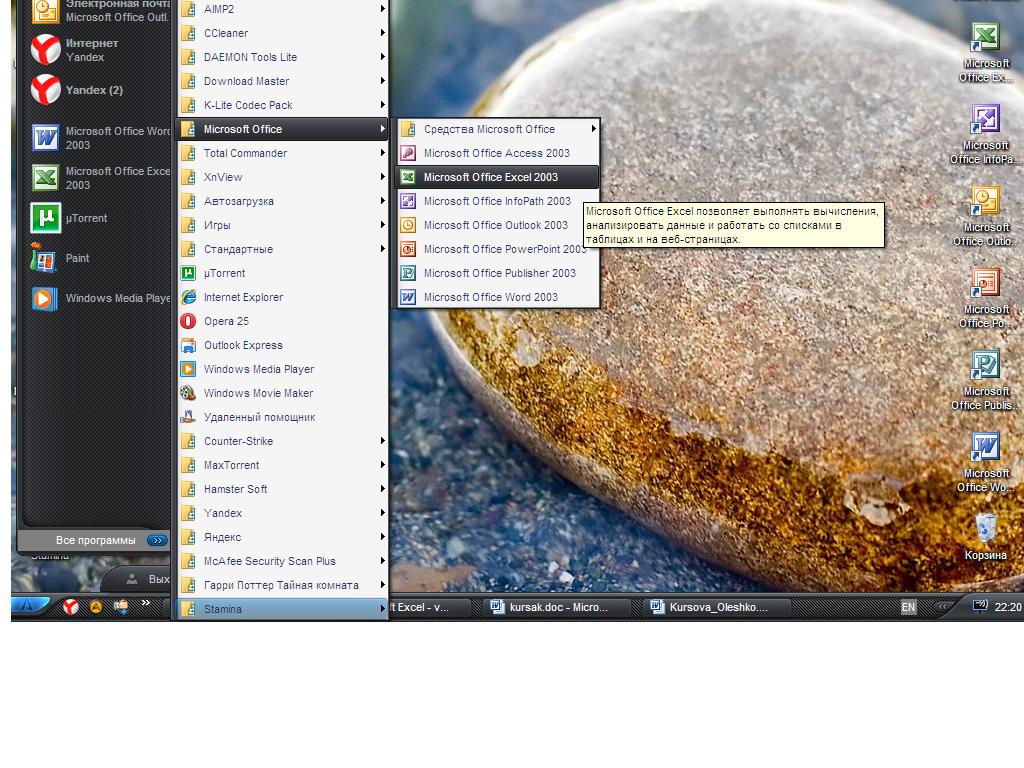Expand K-Lite Codec Pack folder arrow
The image size is (1024, 768).
click(x=383, y=104)
